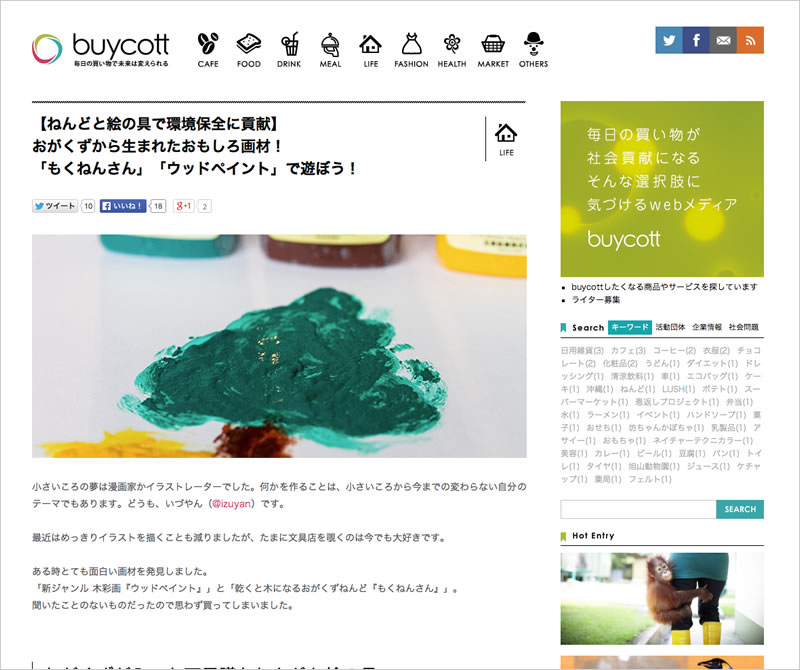Open the Twitter social icon in header

click(x=669, y=40)
